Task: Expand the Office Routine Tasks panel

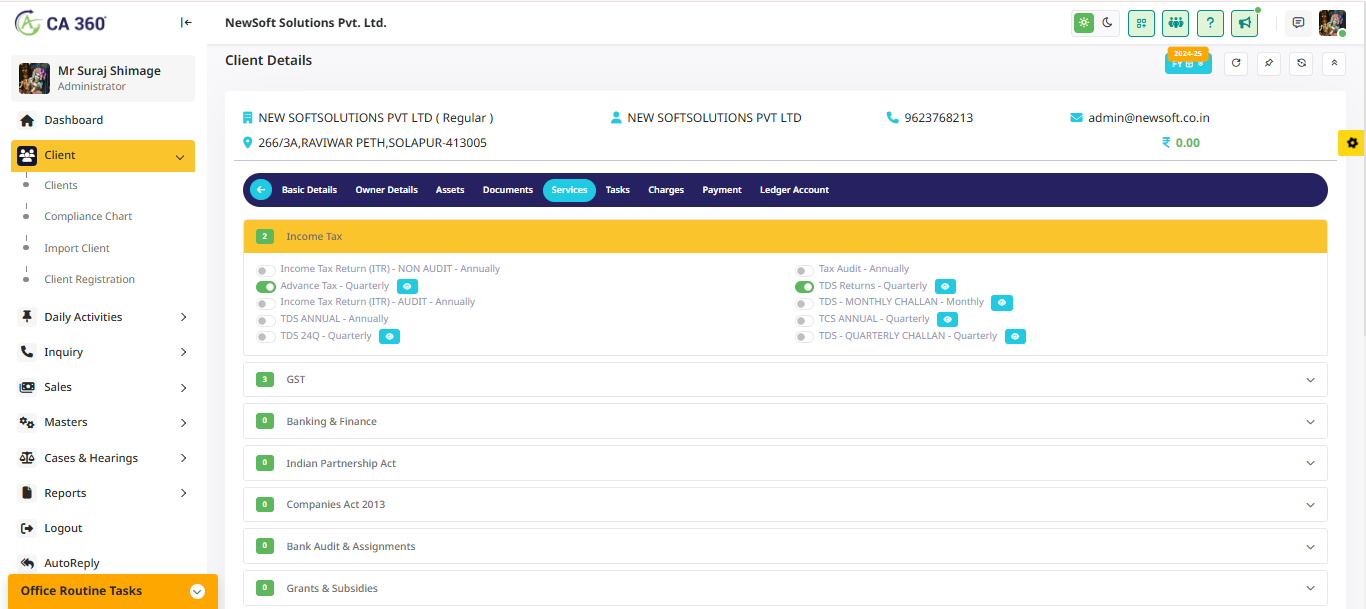Action: click(x=112, y=591)
